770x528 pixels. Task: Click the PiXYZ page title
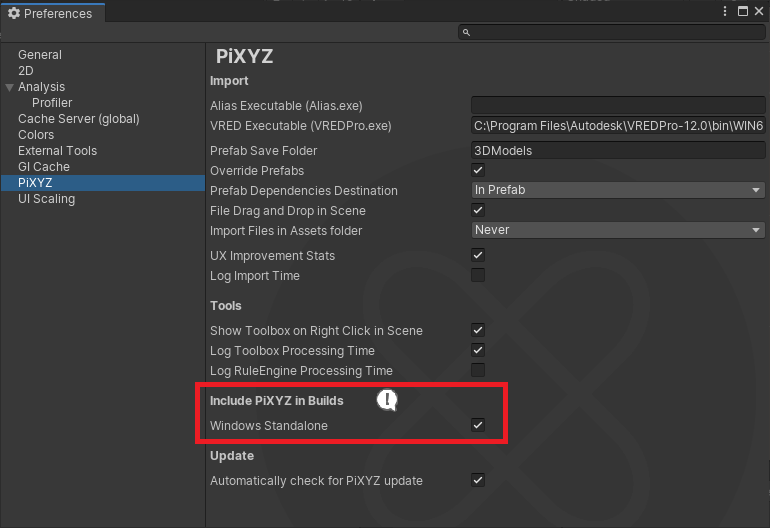click(x=245, y=56)
